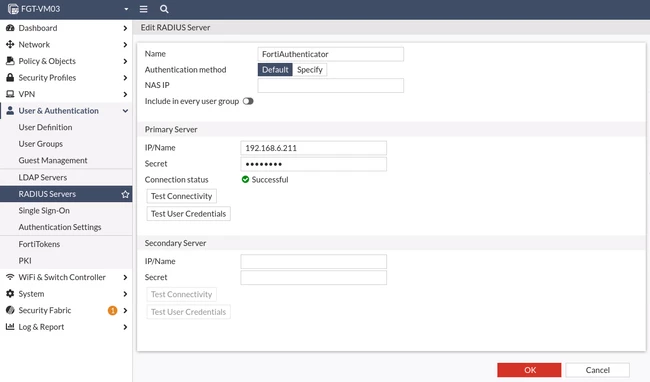Click the Edit RADIUS Server page title
This screenshot has width=650, height=382.
[175, 27]
